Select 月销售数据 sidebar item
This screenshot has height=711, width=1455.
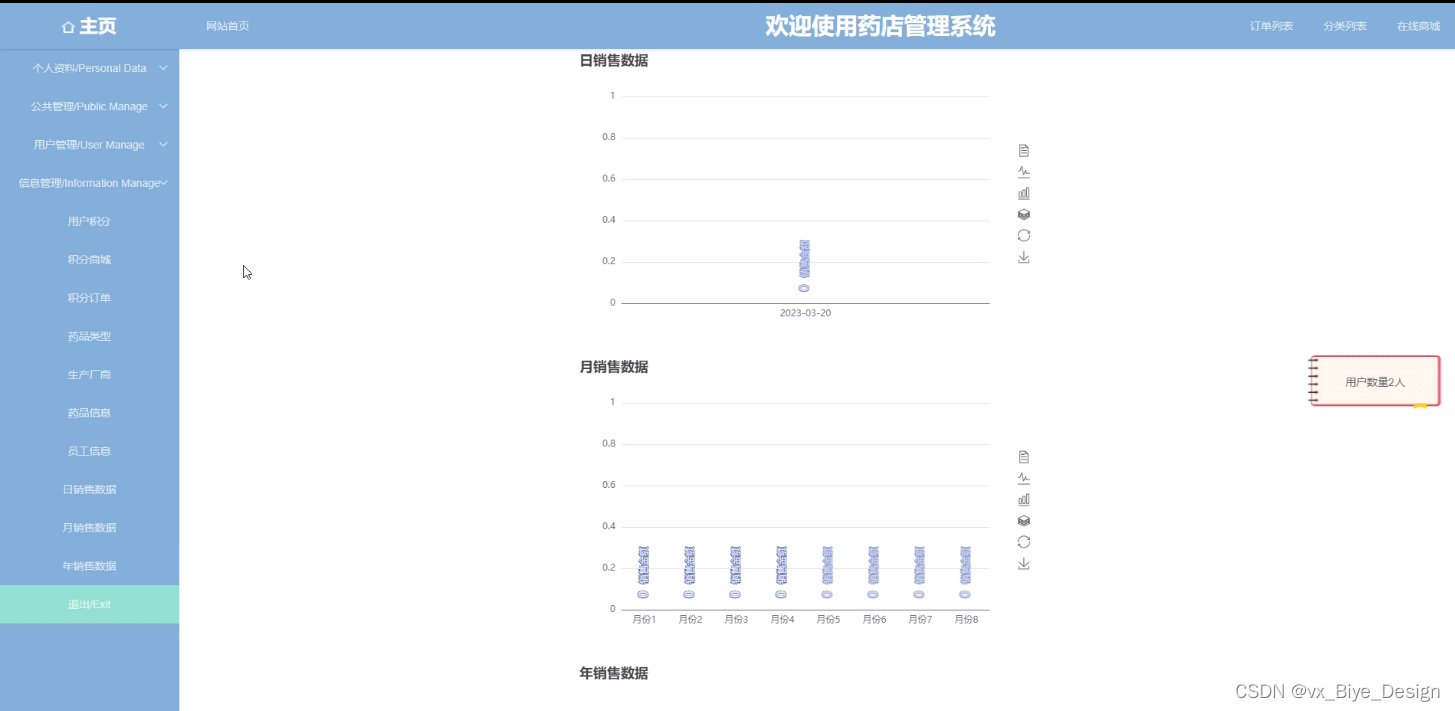tap(89, 528)
